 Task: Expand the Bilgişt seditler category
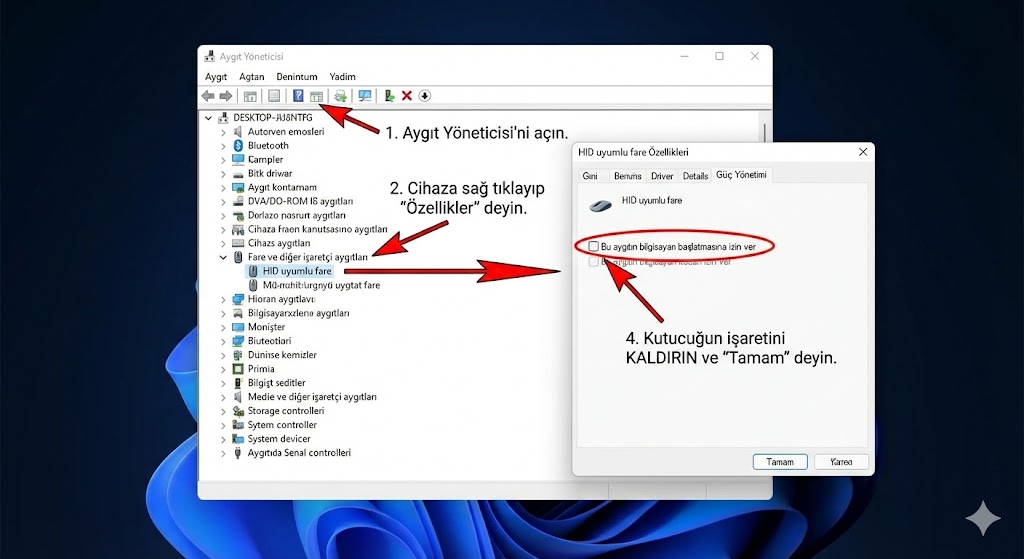coord(223,383)
